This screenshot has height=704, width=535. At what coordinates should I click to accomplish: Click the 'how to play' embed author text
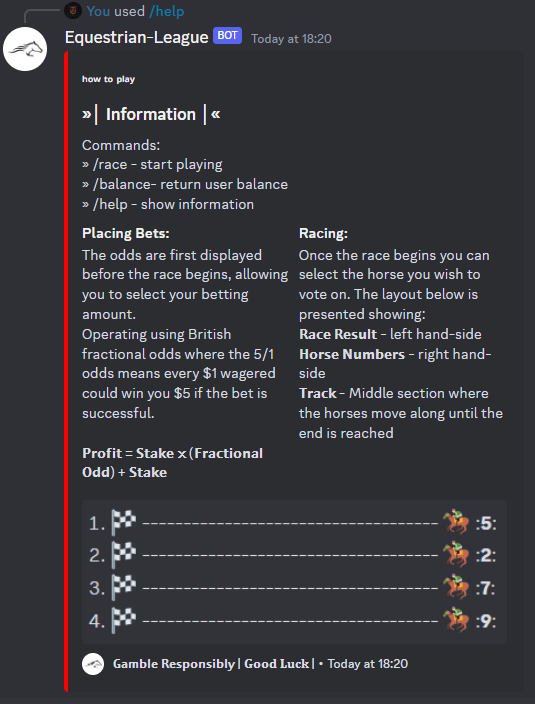coord(108,79)
